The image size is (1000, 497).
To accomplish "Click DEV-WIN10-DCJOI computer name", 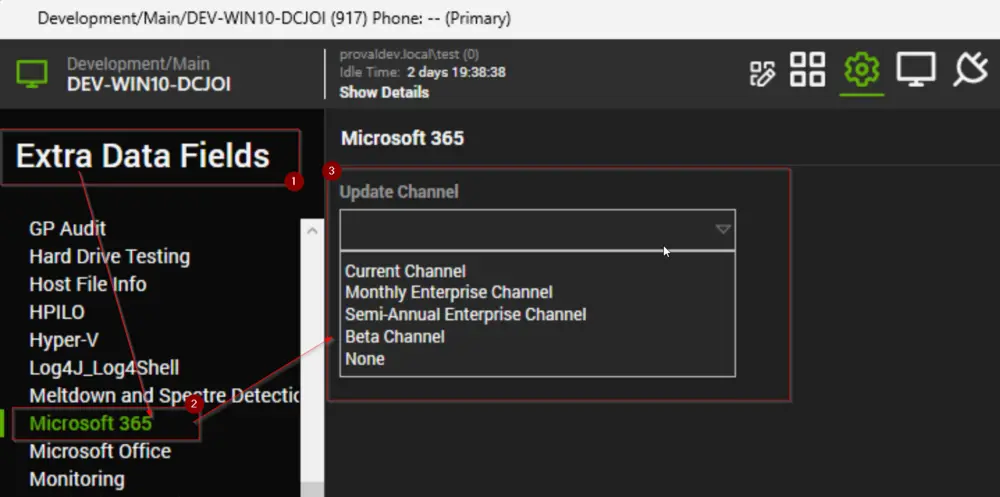I will (x=149, y=84).
